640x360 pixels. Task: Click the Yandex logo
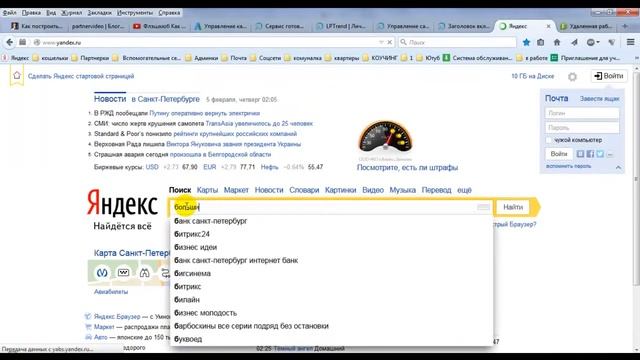coord(122,203)
